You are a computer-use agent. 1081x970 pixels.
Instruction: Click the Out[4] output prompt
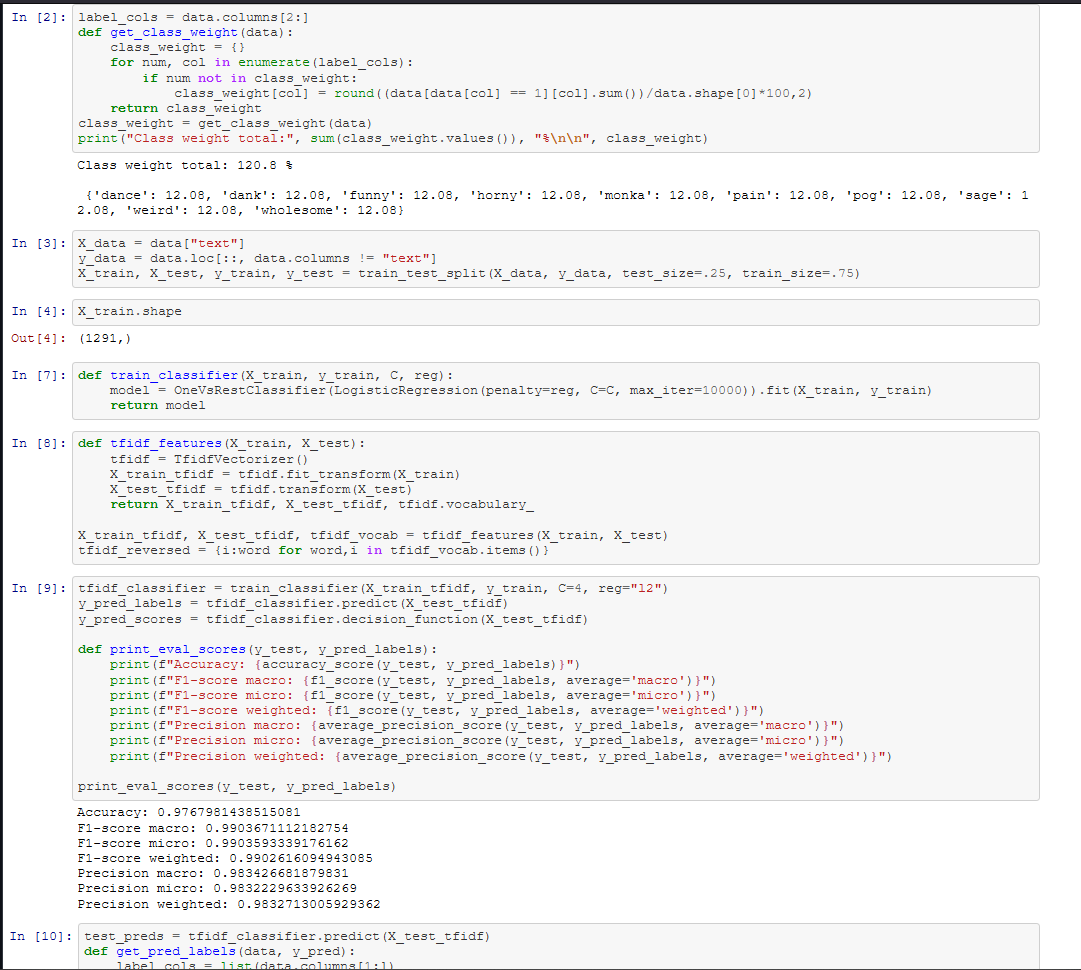(x=39, y=339)
